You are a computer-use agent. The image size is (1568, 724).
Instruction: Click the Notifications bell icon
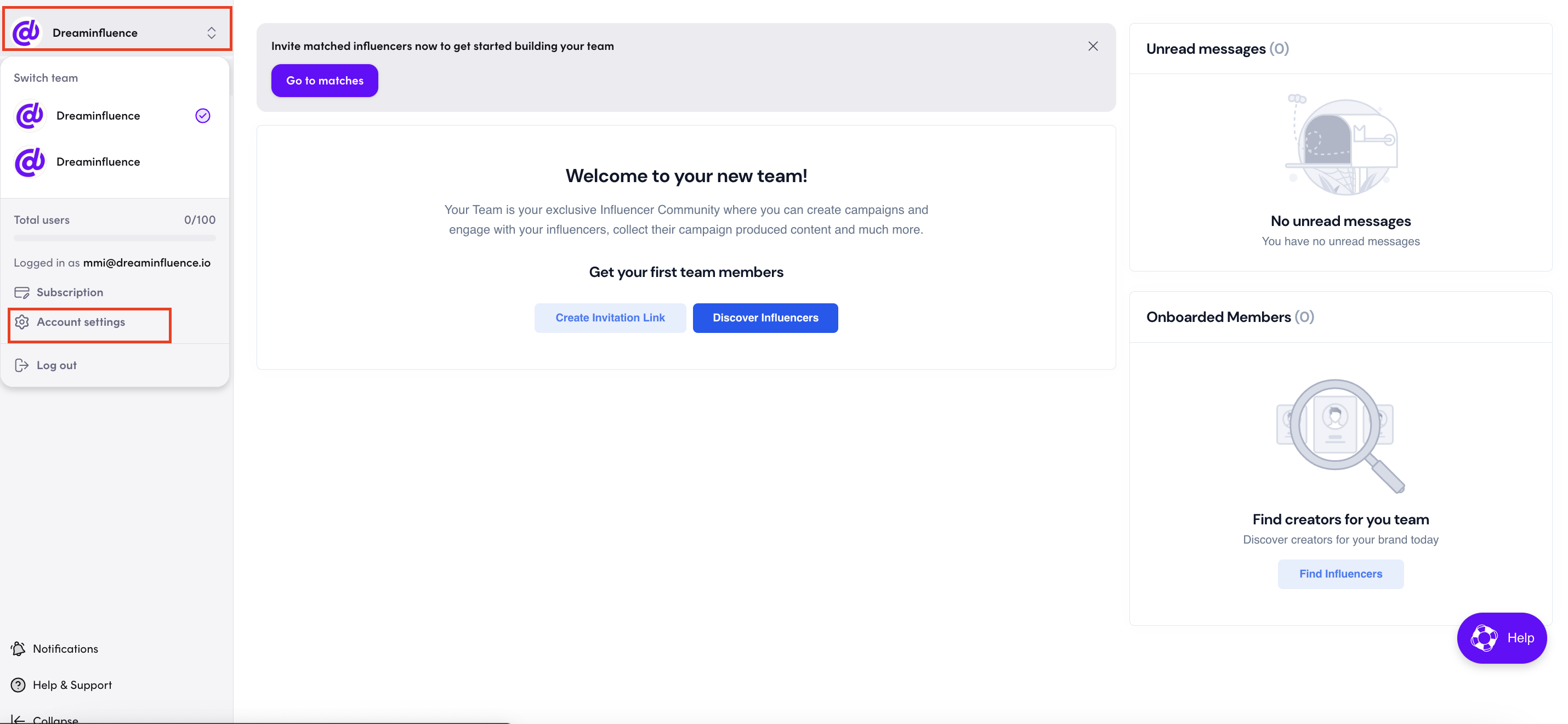coord(18,648)
